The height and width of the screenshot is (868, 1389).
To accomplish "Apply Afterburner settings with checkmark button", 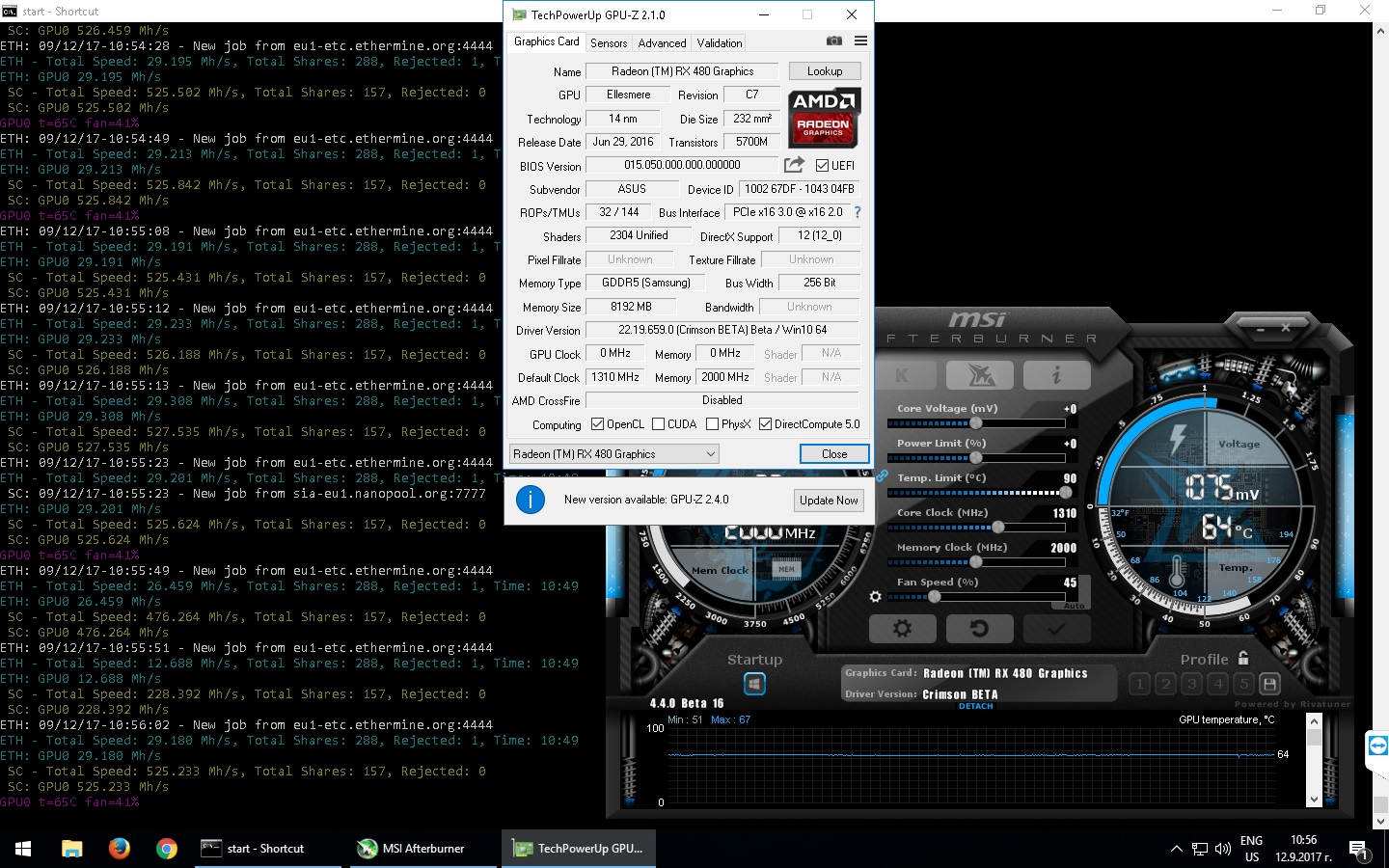I will click(x=1056, y=629).
